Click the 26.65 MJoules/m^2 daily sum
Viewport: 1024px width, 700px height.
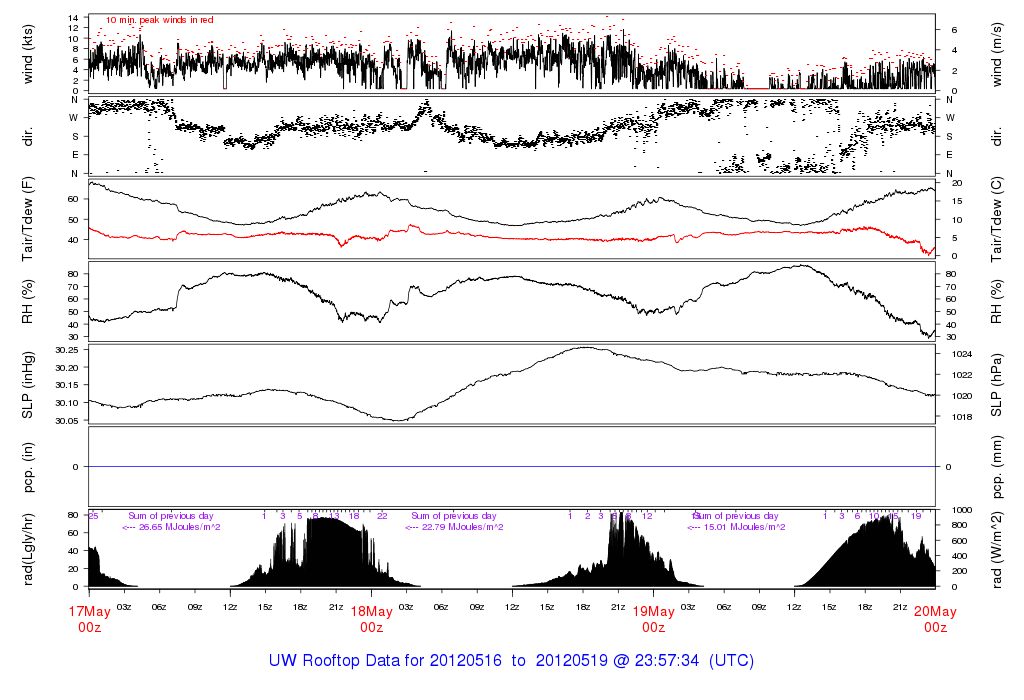coord(172,527)
